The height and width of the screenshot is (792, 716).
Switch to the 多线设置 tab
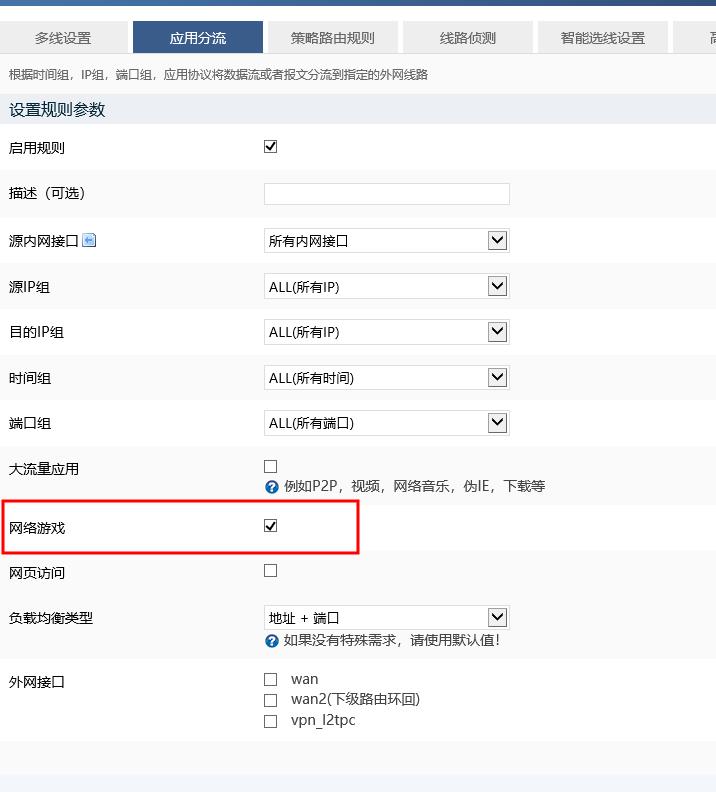63,38
